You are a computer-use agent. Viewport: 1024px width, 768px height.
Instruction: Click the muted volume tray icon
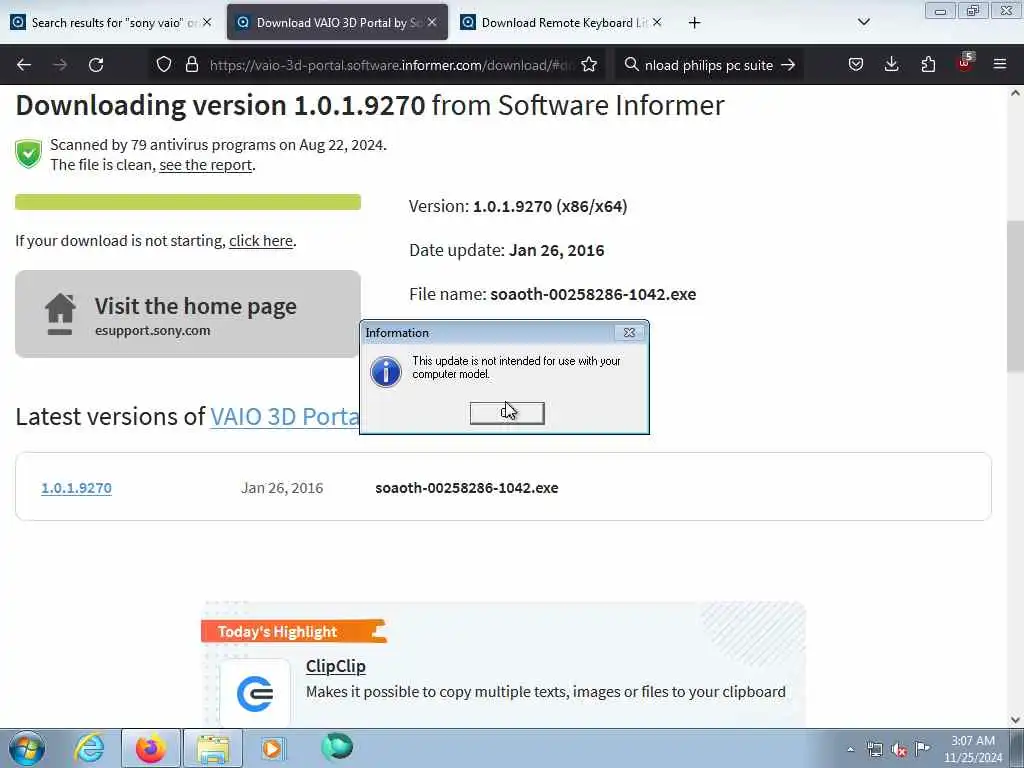tap(899, 749)
